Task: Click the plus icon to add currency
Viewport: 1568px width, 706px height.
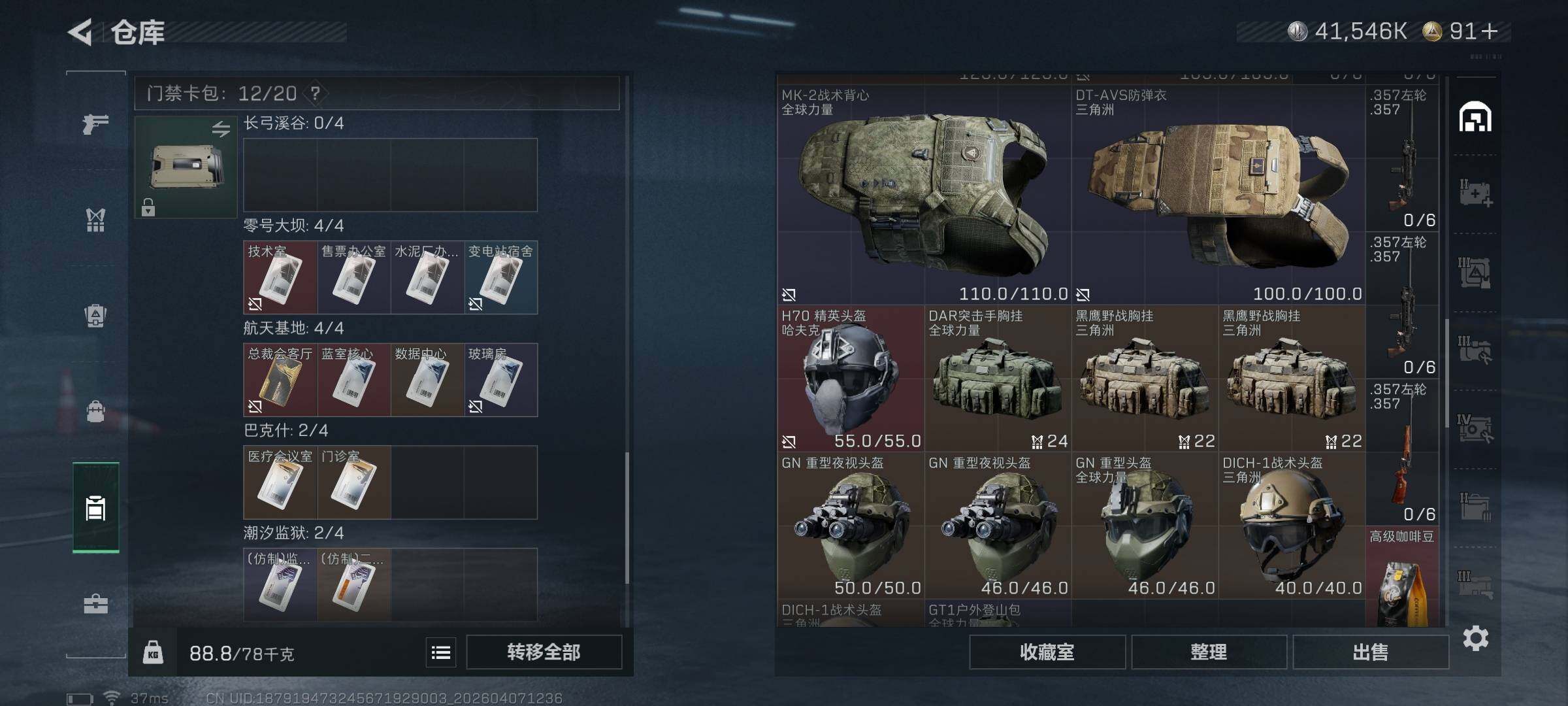Action: [x=1490, y=31]
